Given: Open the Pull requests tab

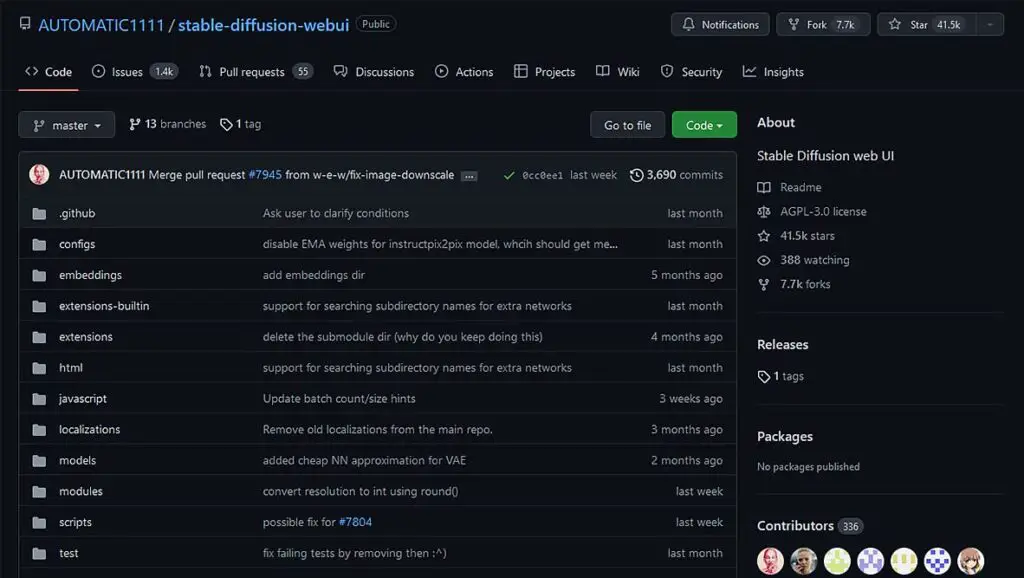Looking at the screenshot, I should 256,72.
